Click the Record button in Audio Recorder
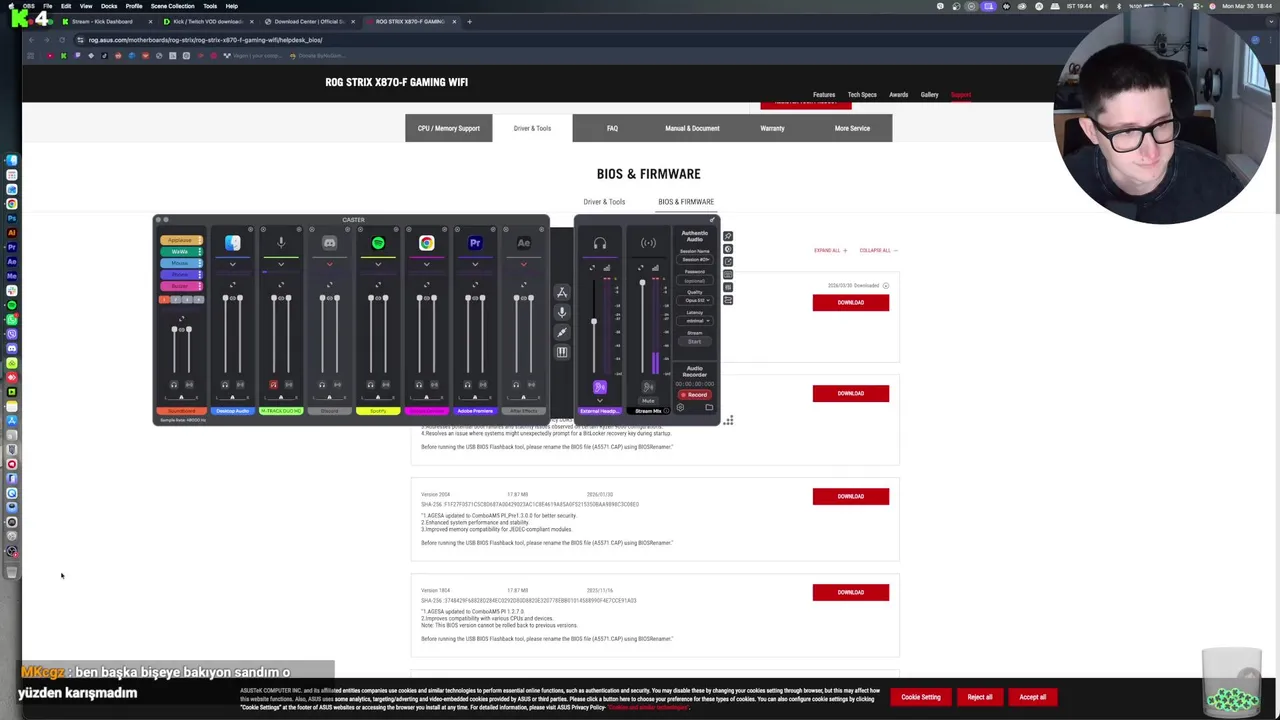Viewport: 1280px width, 720px height. (694, 395)
